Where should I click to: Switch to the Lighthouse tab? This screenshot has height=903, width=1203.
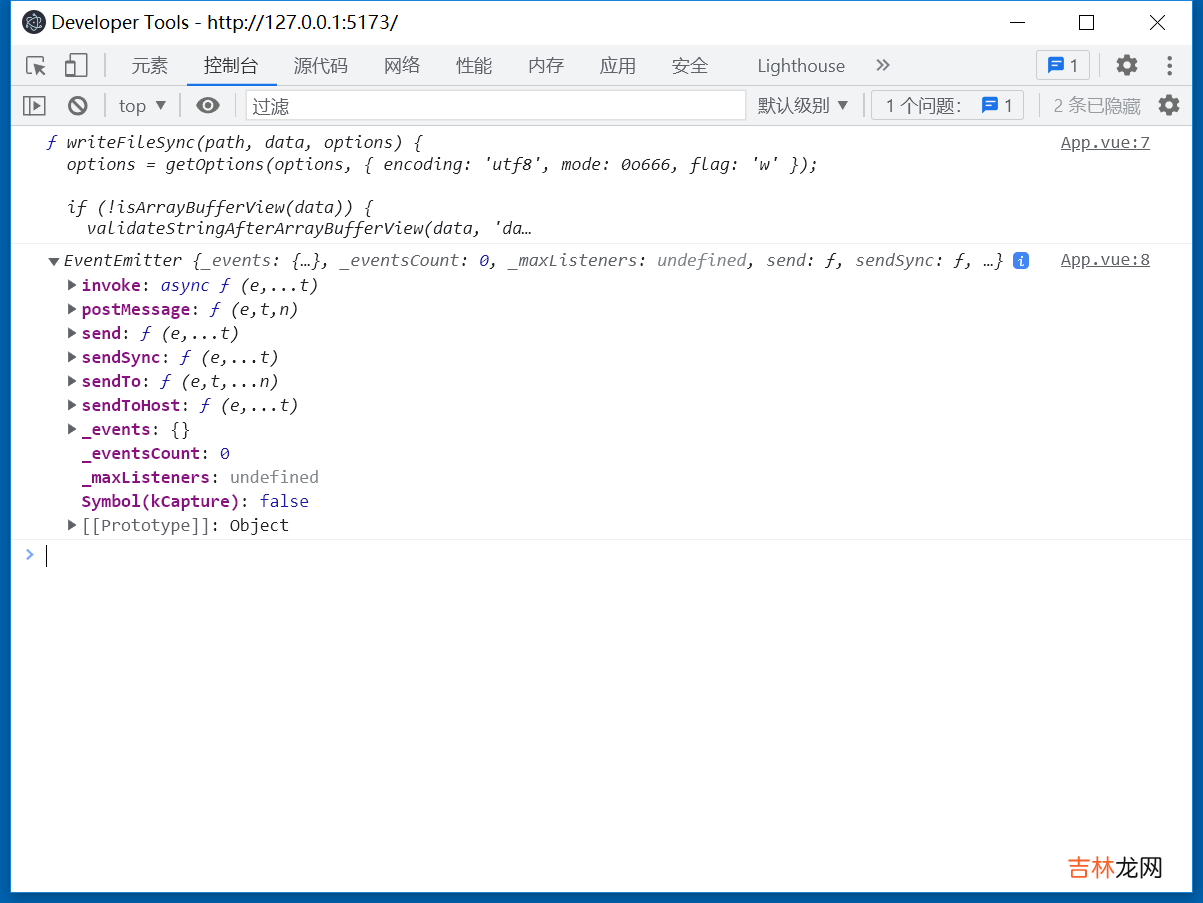800,66
